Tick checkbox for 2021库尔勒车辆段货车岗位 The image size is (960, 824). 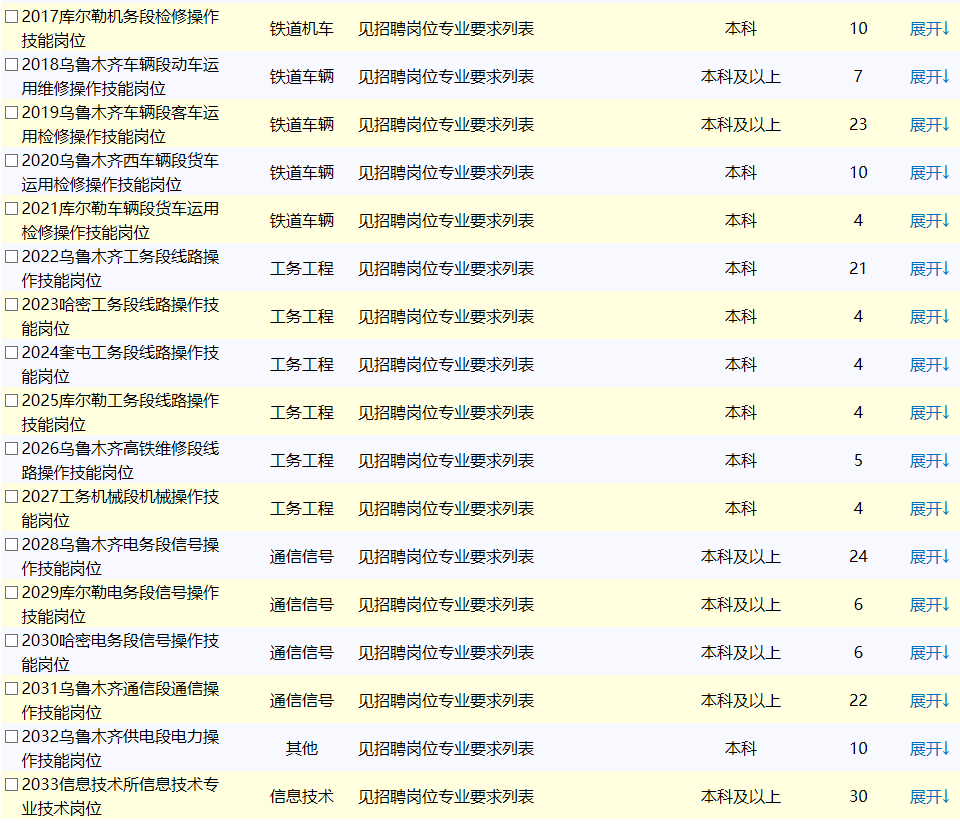(12, 208)
